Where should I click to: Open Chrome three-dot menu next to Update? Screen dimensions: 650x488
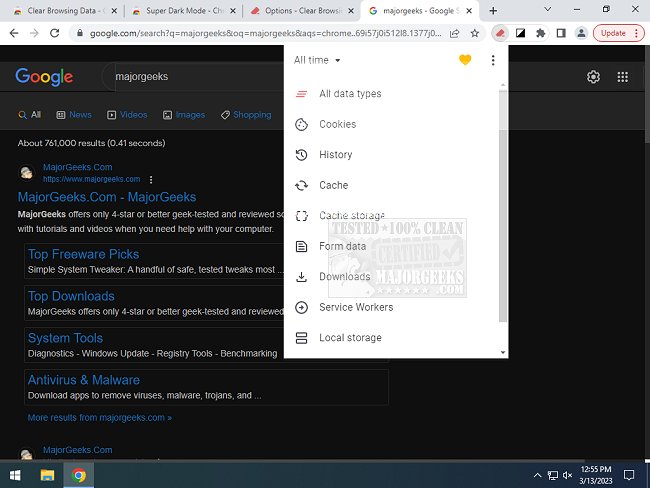coord(636,33)
